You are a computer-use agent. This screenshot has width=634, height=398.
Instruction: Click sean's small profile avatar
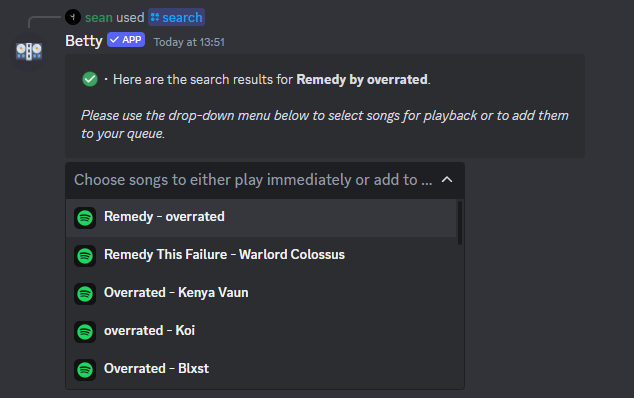point(73,17)
